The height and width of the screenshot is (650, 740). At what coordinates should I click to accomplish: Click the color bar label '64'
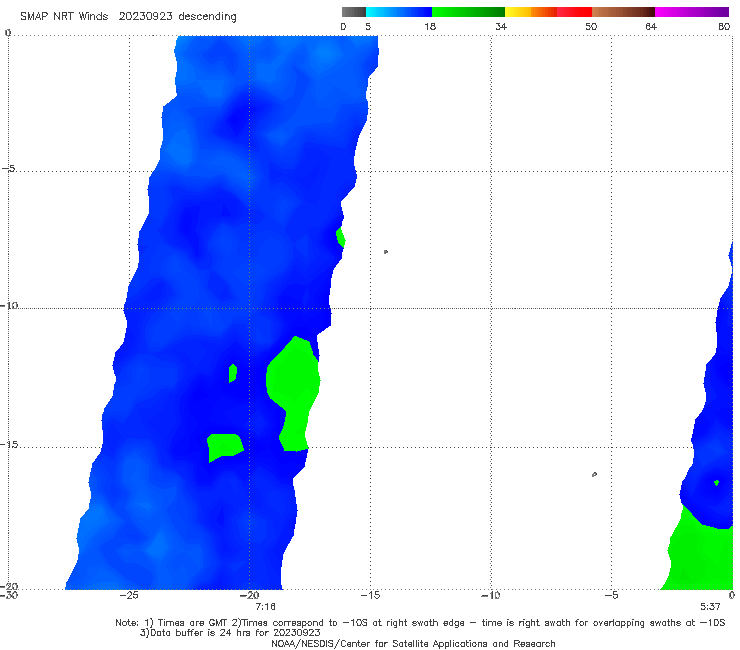[651, 26]
